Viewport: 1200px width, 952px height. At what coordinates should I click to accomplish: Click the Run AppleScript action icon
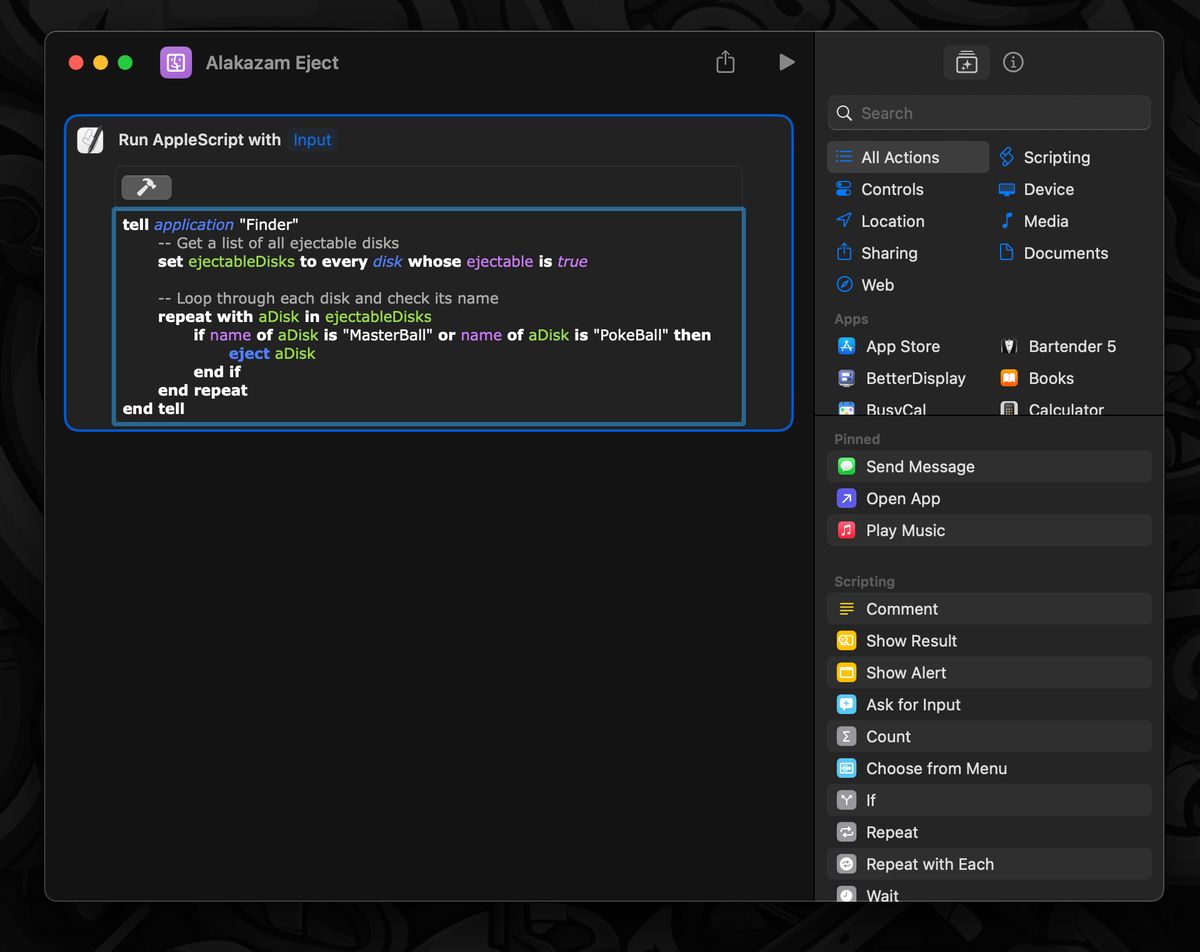tap(91, 140)
